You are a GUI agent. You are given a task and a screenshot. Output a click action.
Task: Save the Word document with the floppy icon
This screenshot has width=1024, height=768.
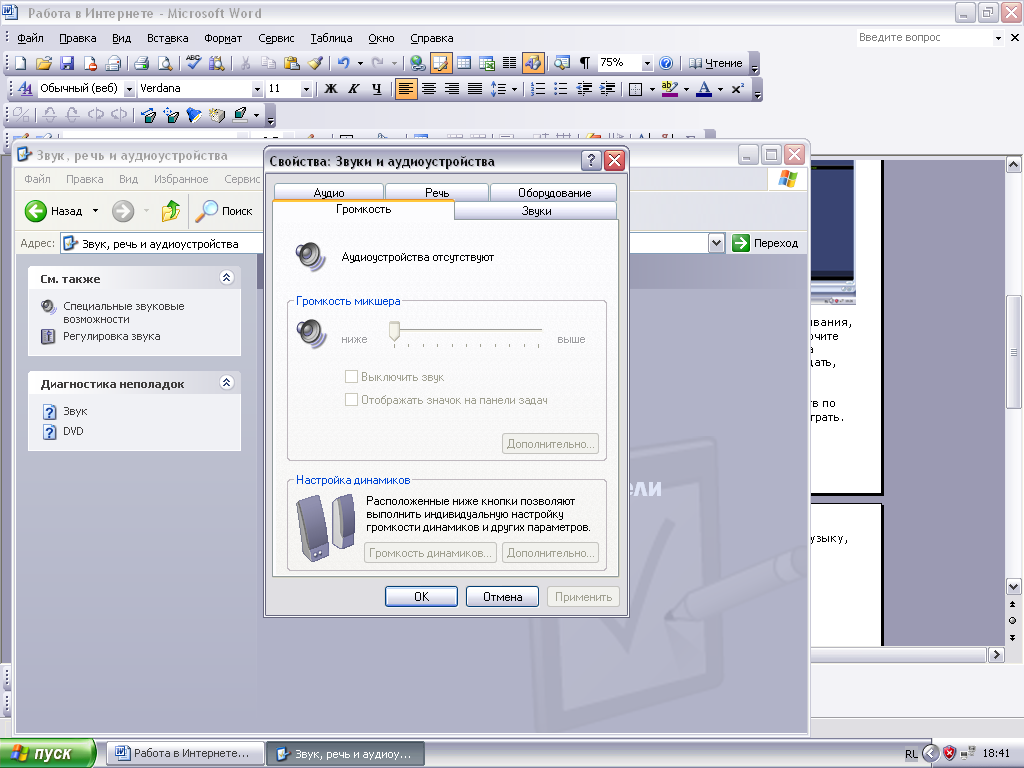(x=67, y=63)
